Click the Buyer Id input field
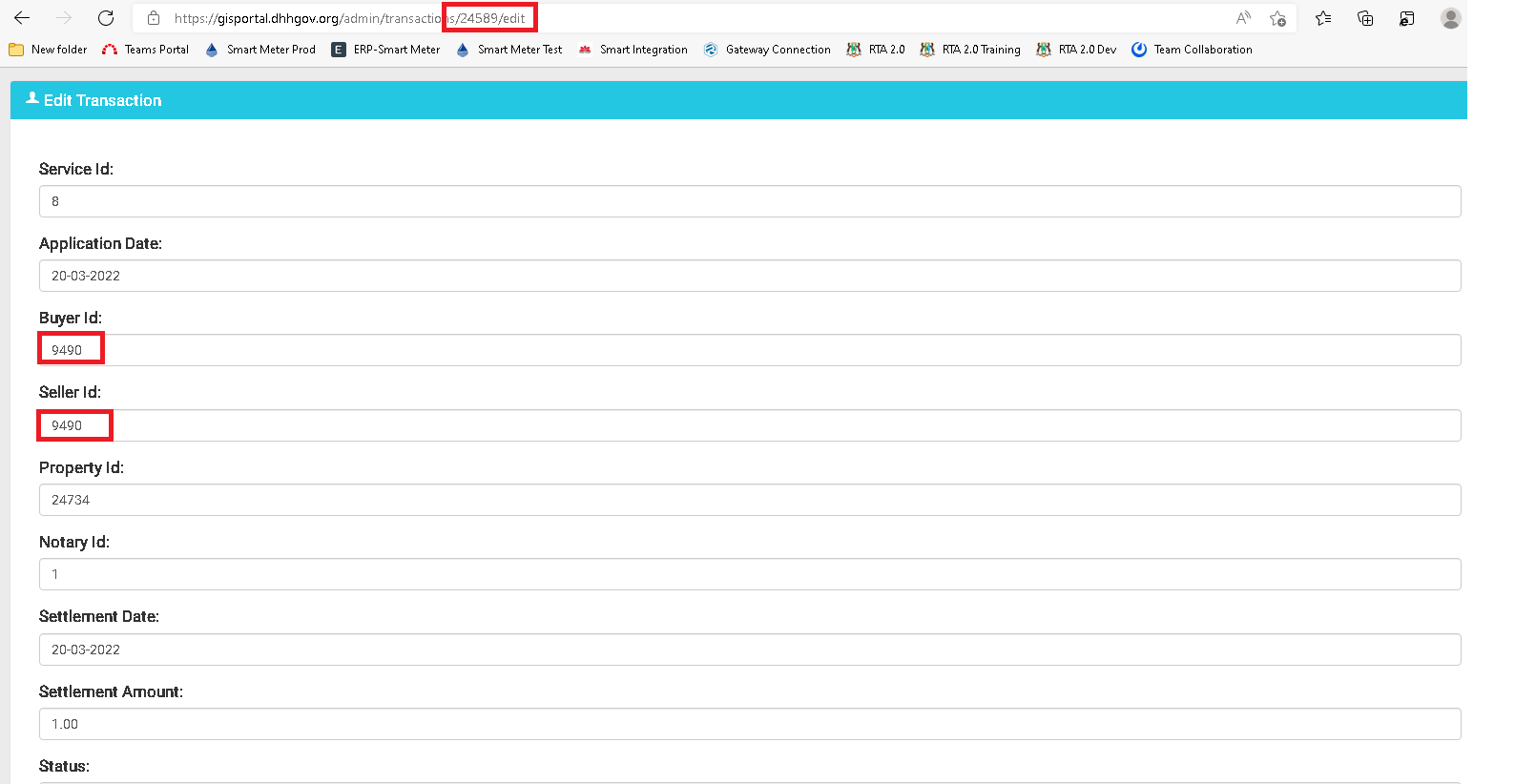This screenshot has height=784, width=1515. point(750,350)
